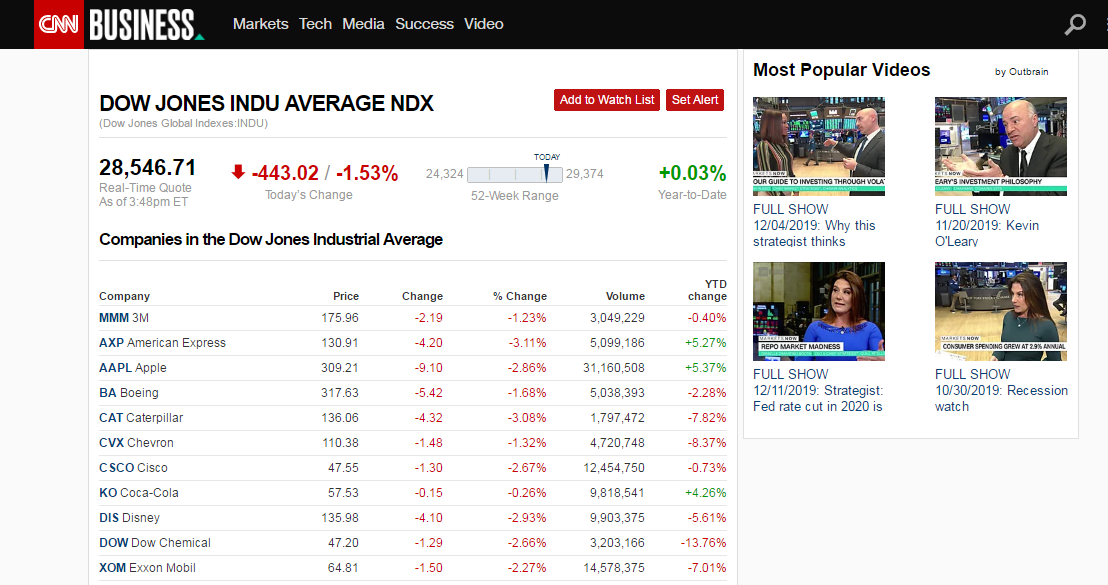
Task: Go to the Tech section
Action: pos(315,24)
